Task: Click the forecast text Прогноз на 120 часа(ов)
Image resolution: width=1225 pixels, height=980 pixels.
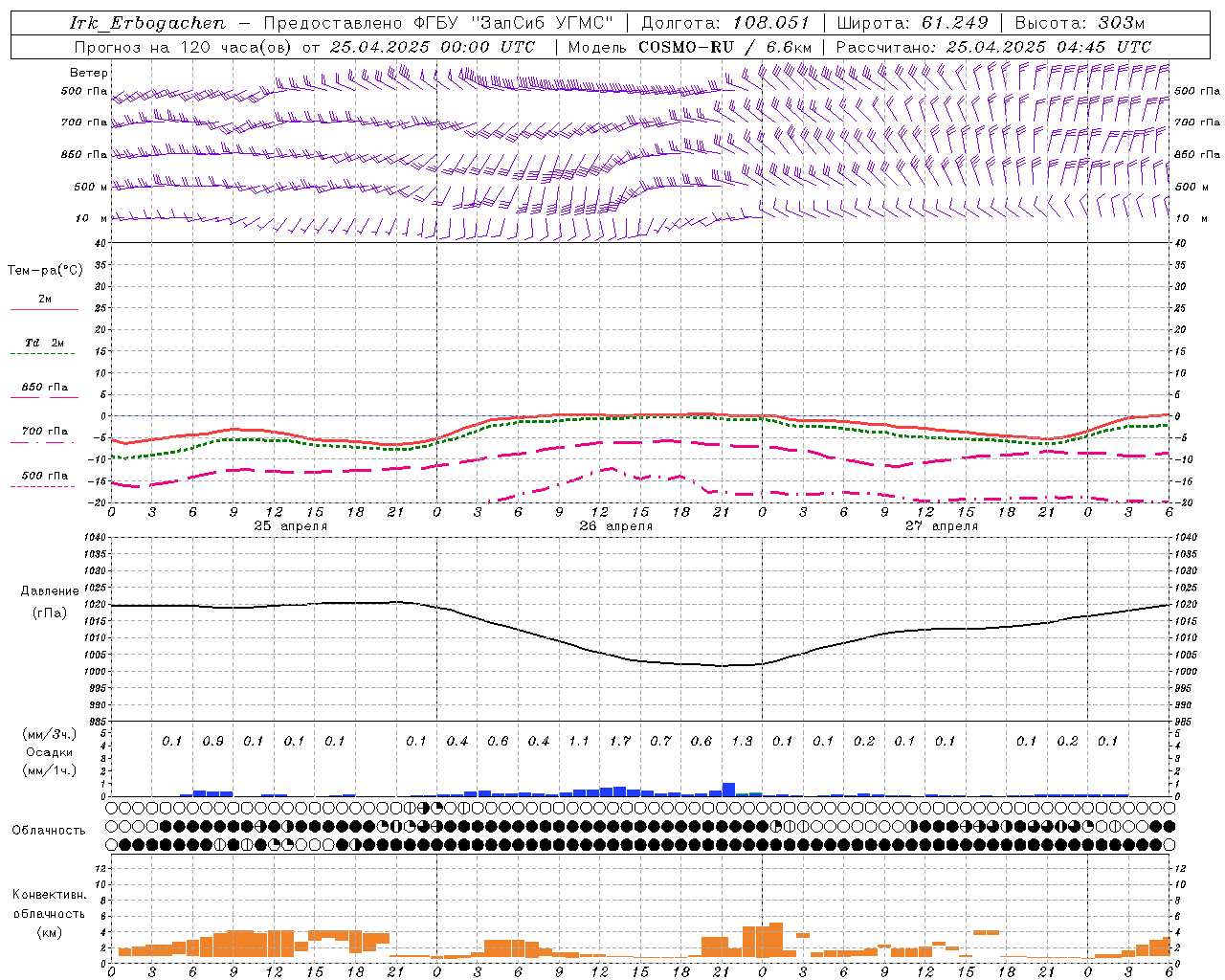Action: [184, 47]
